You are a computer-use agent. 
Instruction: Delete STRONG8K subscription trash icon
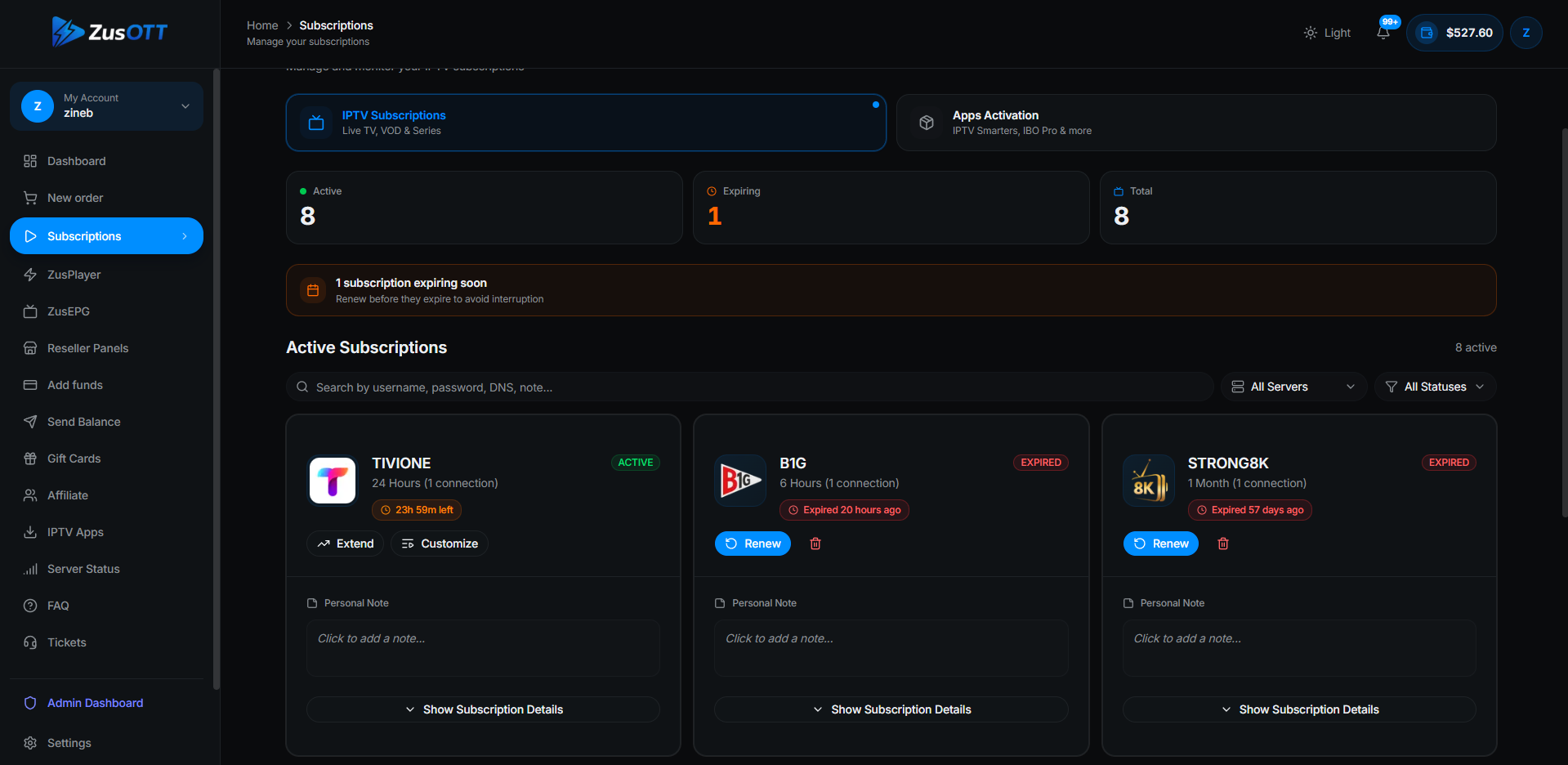click(1223, 544)
